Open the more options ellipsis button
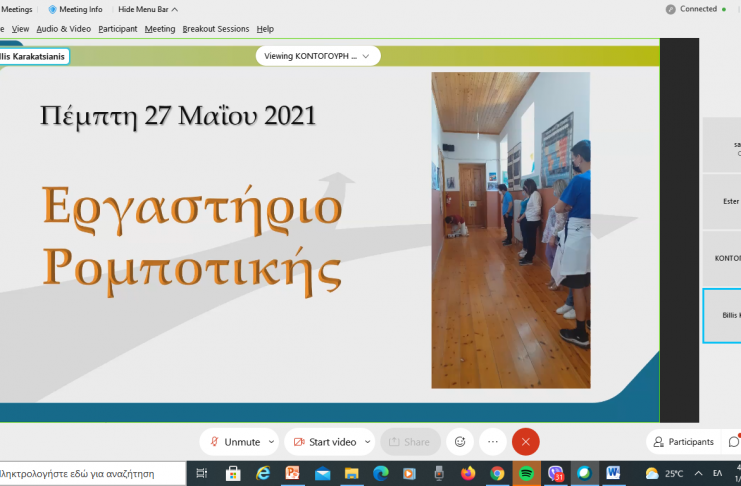Viewport: 741px width, 486px height. coord(492,442)
